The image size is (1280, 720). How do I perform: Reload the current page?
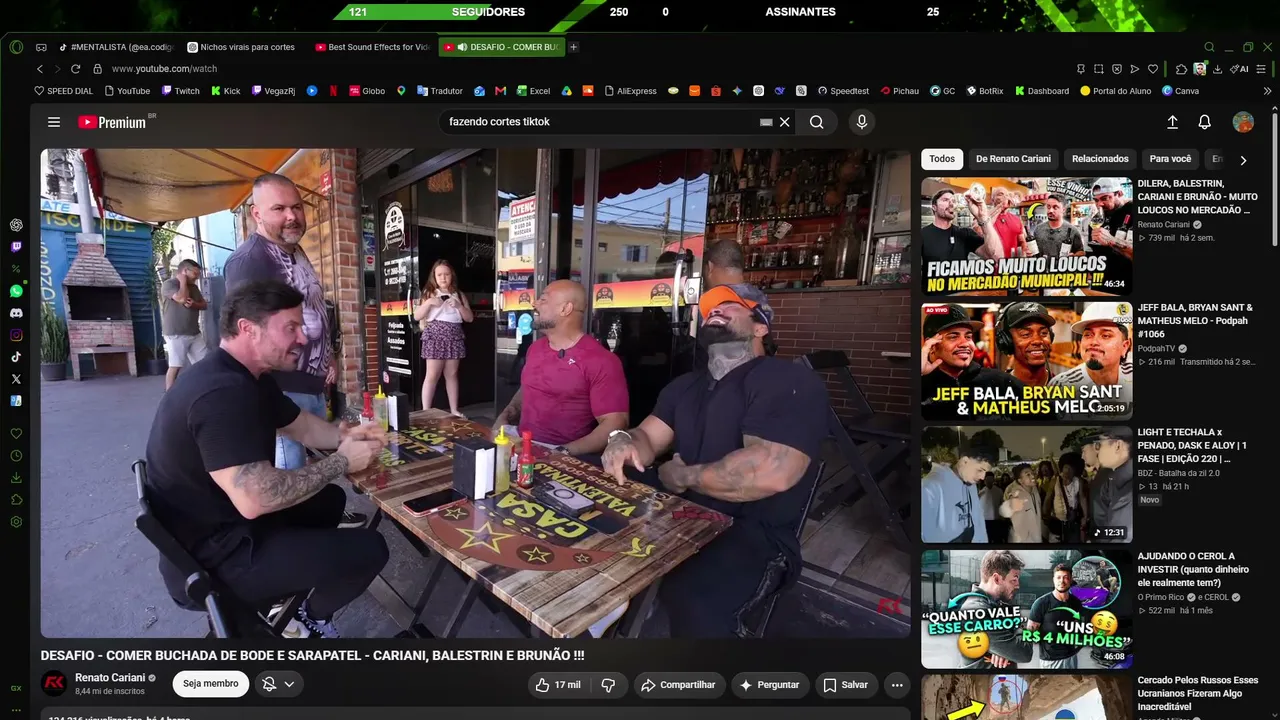[75, 69]
